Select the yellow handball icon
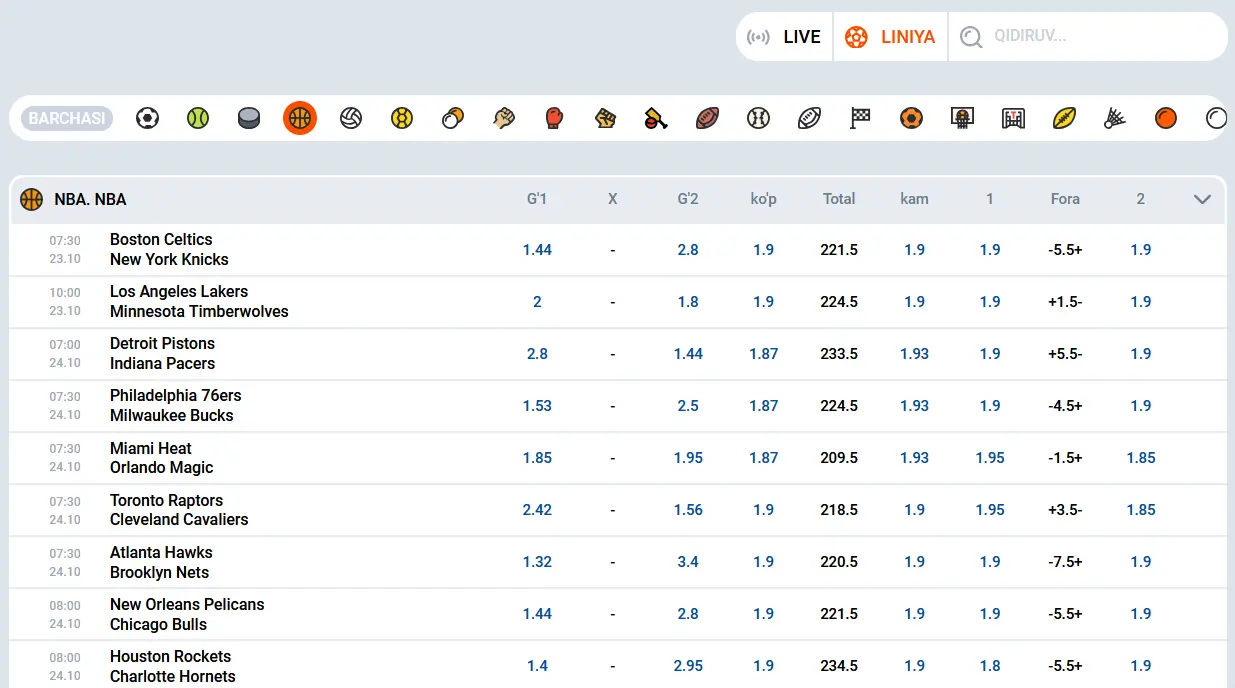Viewport: 1235px width, 688px height. click(402, 118)
